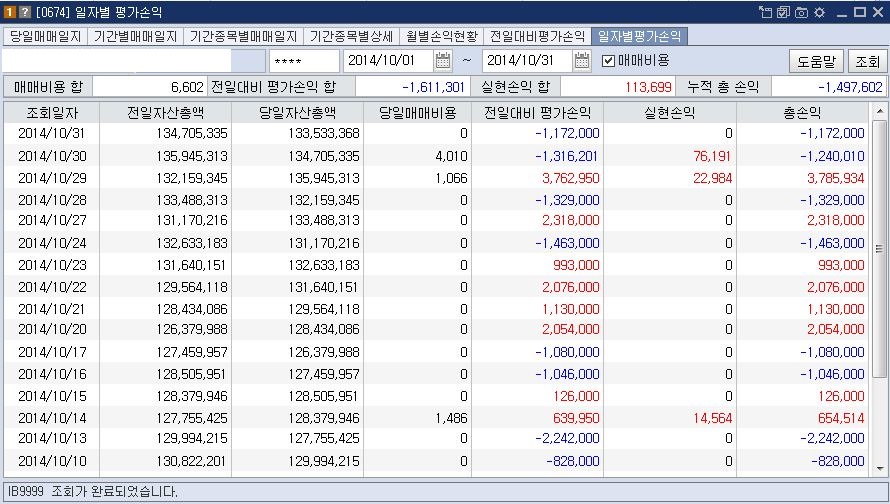Click realized profit 76,191
890x504 pixels.
(712, 156)
